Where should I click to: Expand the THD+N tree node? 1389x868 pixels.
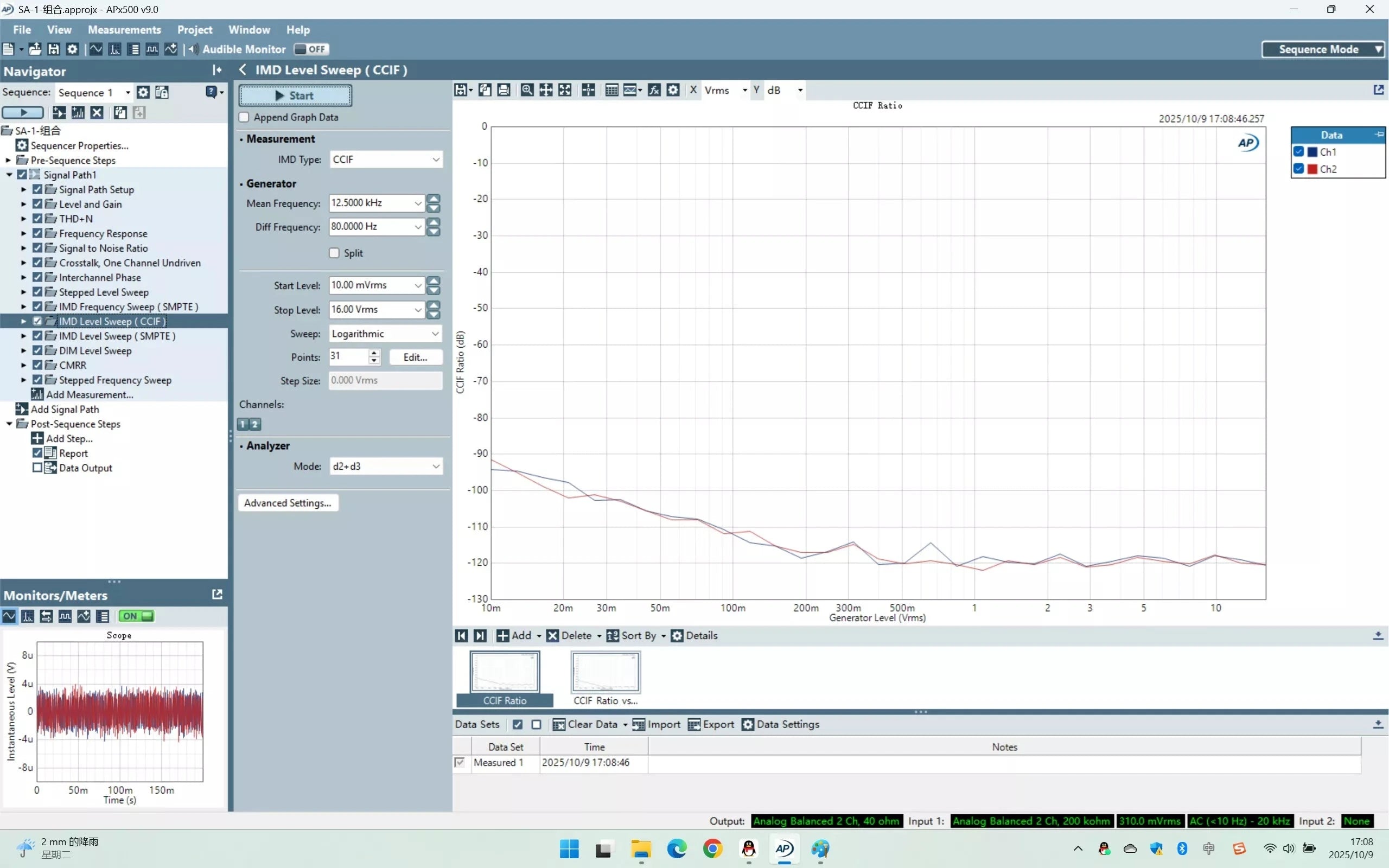point(23,219)
